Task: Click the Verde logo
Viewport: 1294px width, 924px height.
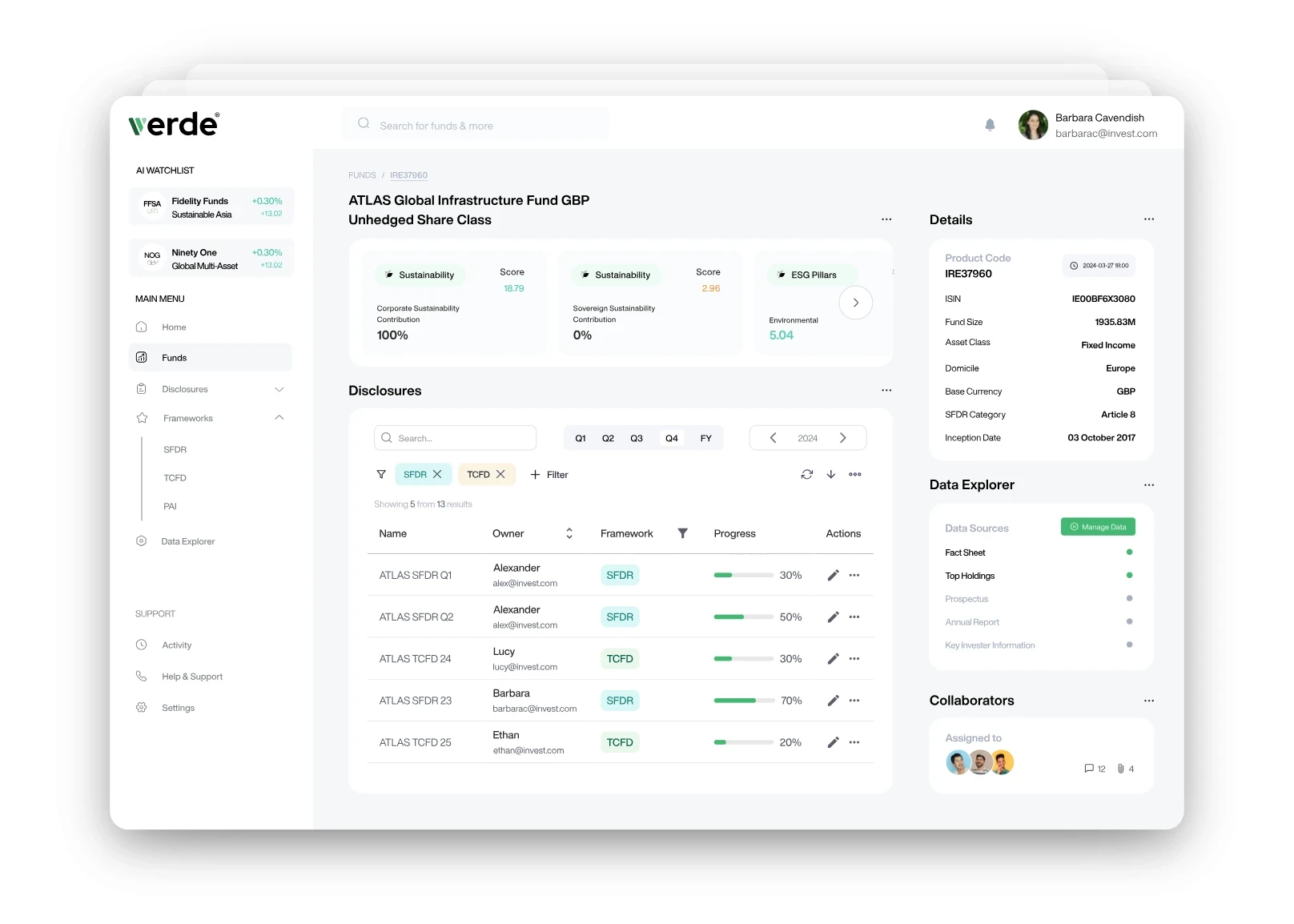Action: 174,124
